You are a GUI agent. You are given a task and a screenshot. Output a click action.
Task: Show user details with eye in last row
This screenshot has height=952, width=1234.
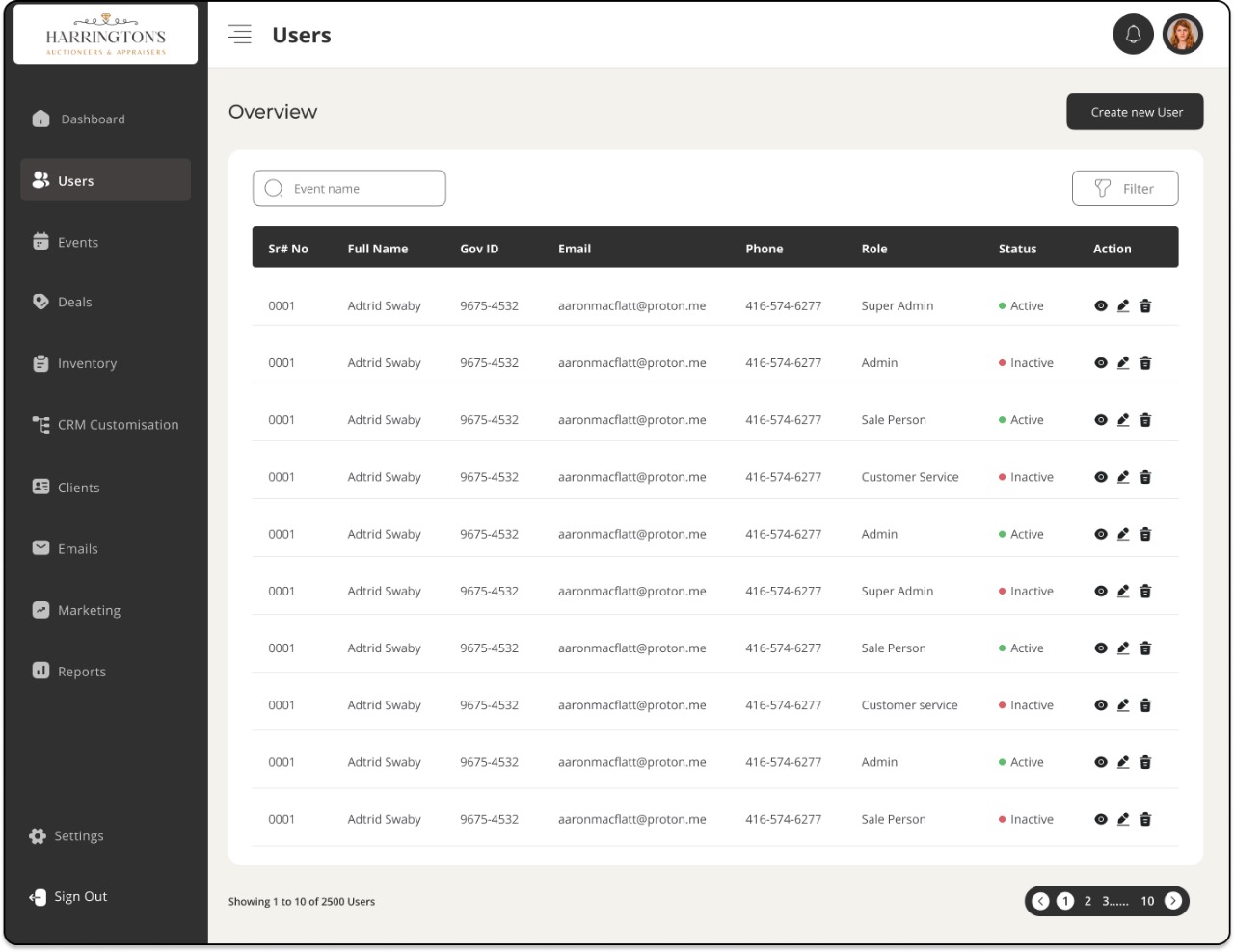click(1101, 820)
